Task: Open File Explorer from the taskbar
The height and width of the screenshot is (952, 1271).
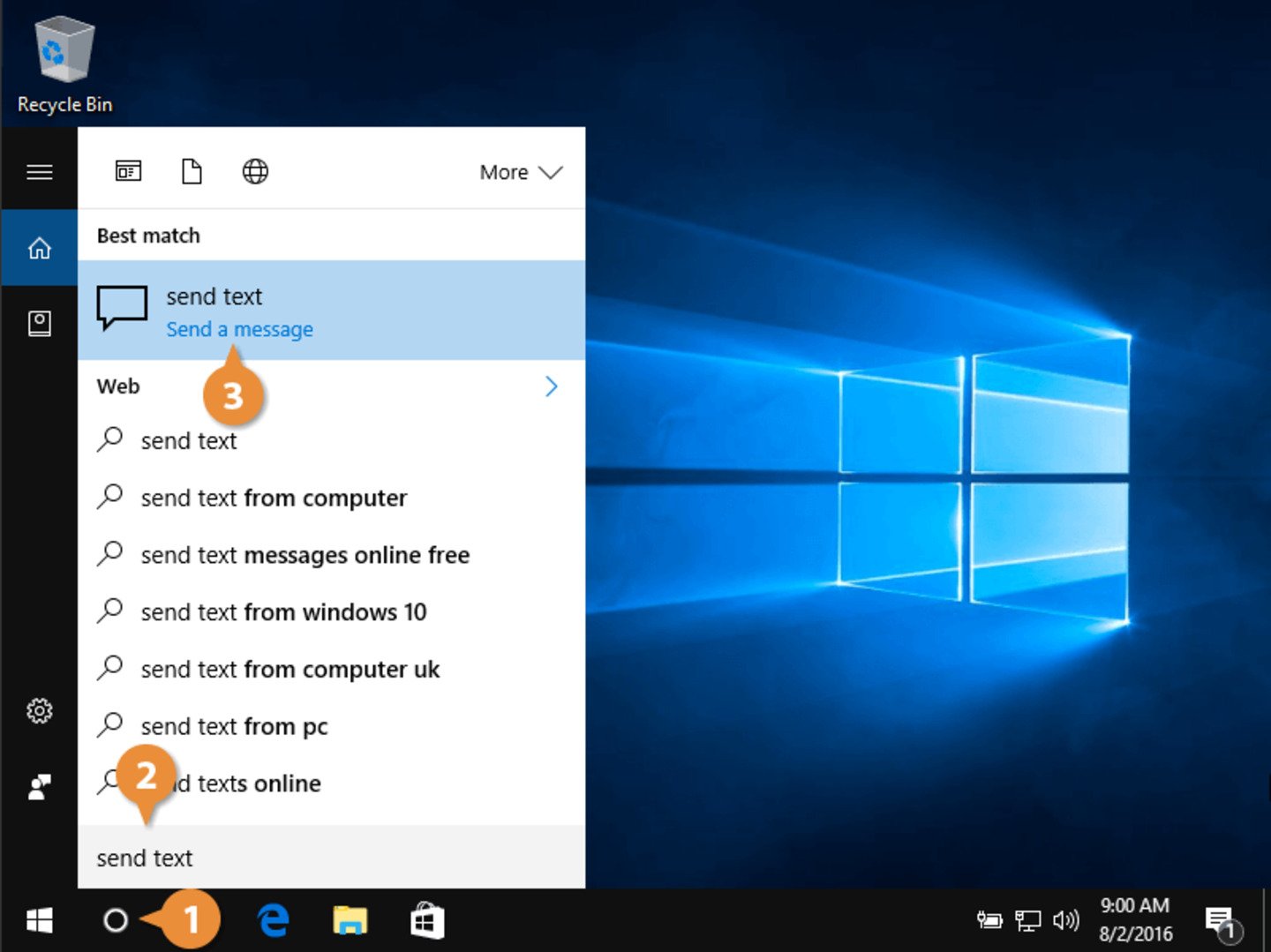Action: pos(350,920)
